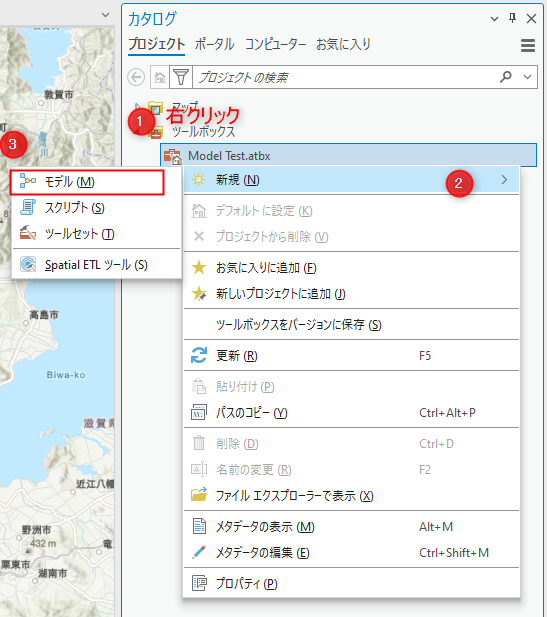The image size is (547, 617).
Task: Click the home button in Catalog toolbar
Action: pyautogui.click(x=160, y=77)
